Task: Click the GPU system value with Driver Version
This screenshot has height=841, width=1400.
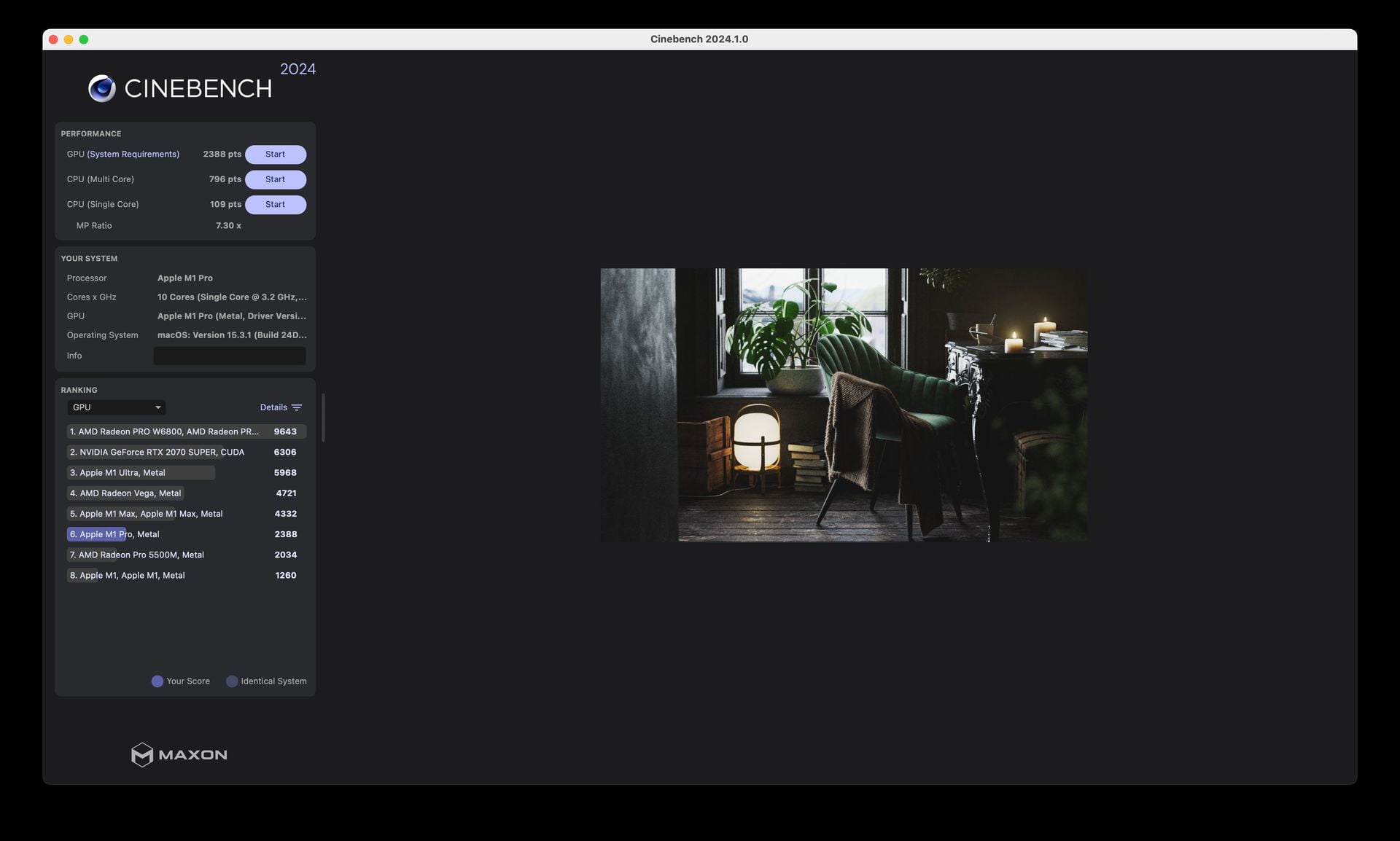Action: [232, 316]
